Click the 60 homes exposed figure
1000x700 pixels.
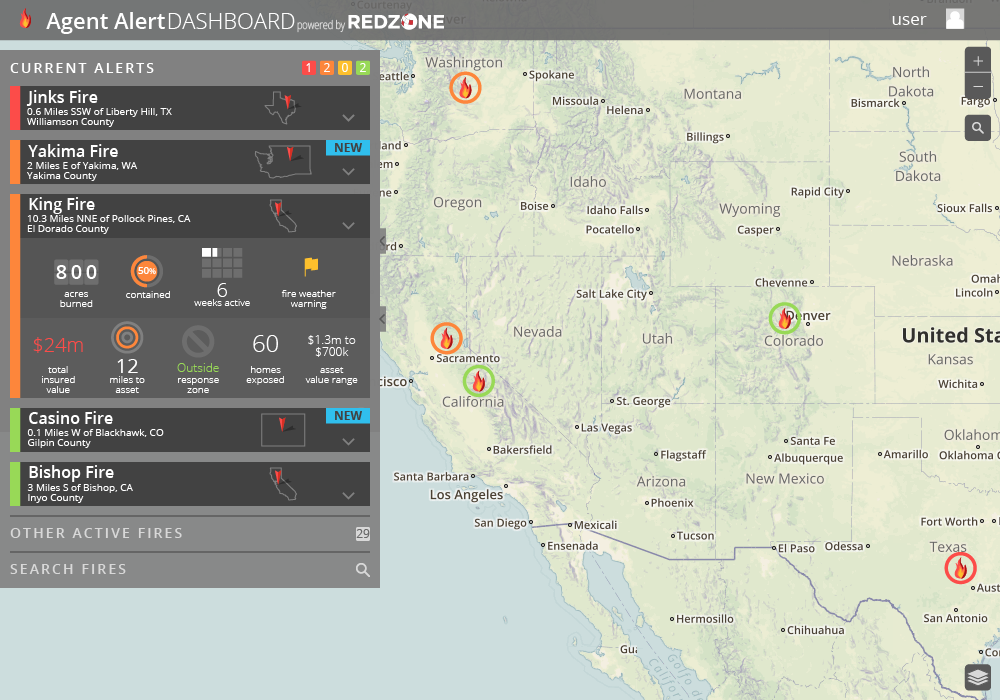tap(265, 344)
